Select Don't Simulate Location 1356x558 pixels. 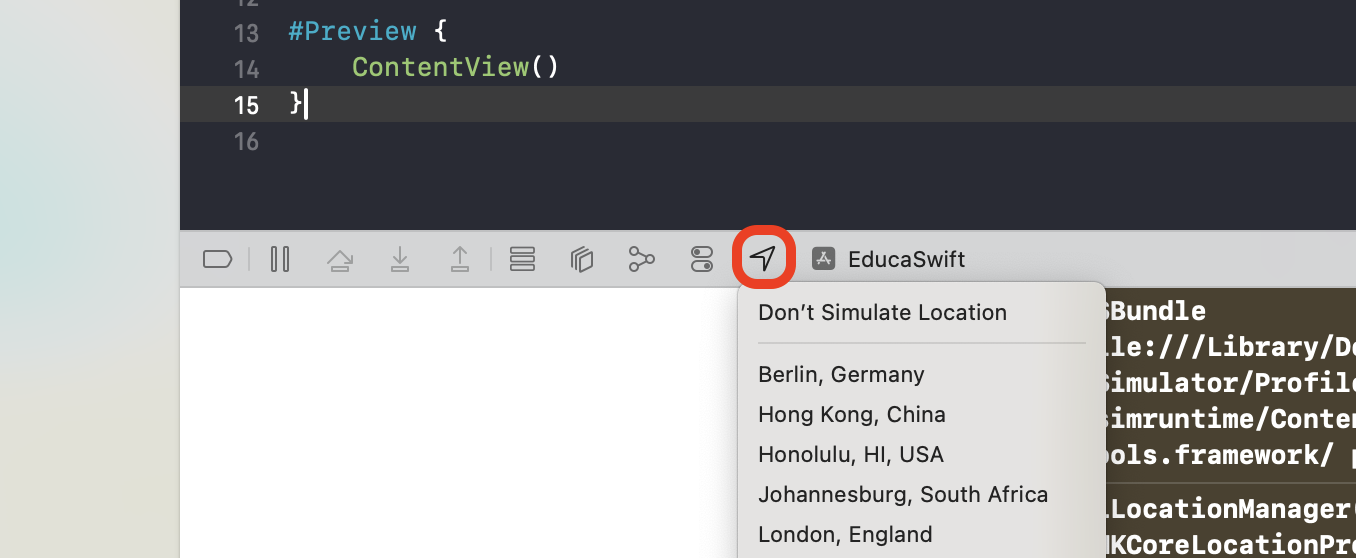(x=882, y=312)
